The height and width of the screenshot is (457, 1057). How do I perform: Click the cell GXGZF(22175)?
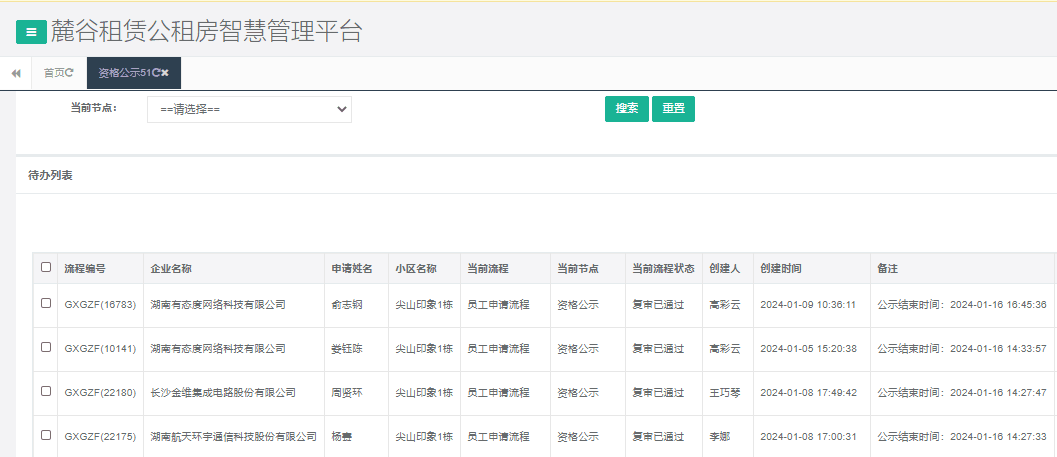pyautogui.click(x=100, y=436)
